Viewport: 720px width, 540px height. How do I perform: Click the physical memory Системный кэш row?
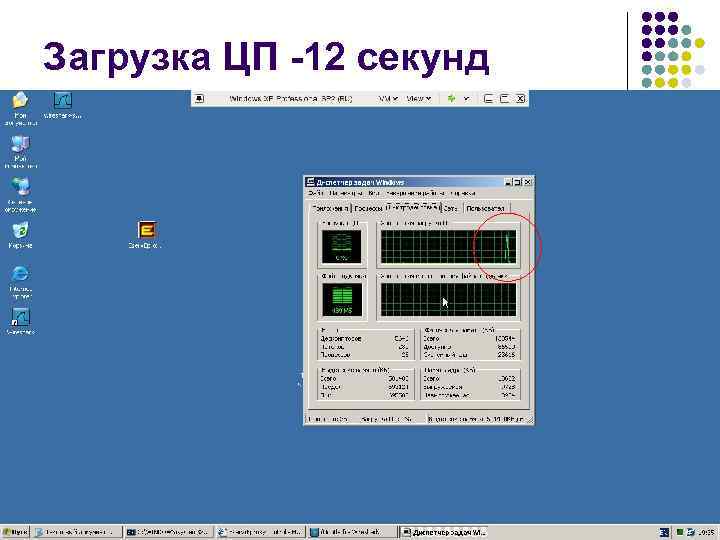470,355
